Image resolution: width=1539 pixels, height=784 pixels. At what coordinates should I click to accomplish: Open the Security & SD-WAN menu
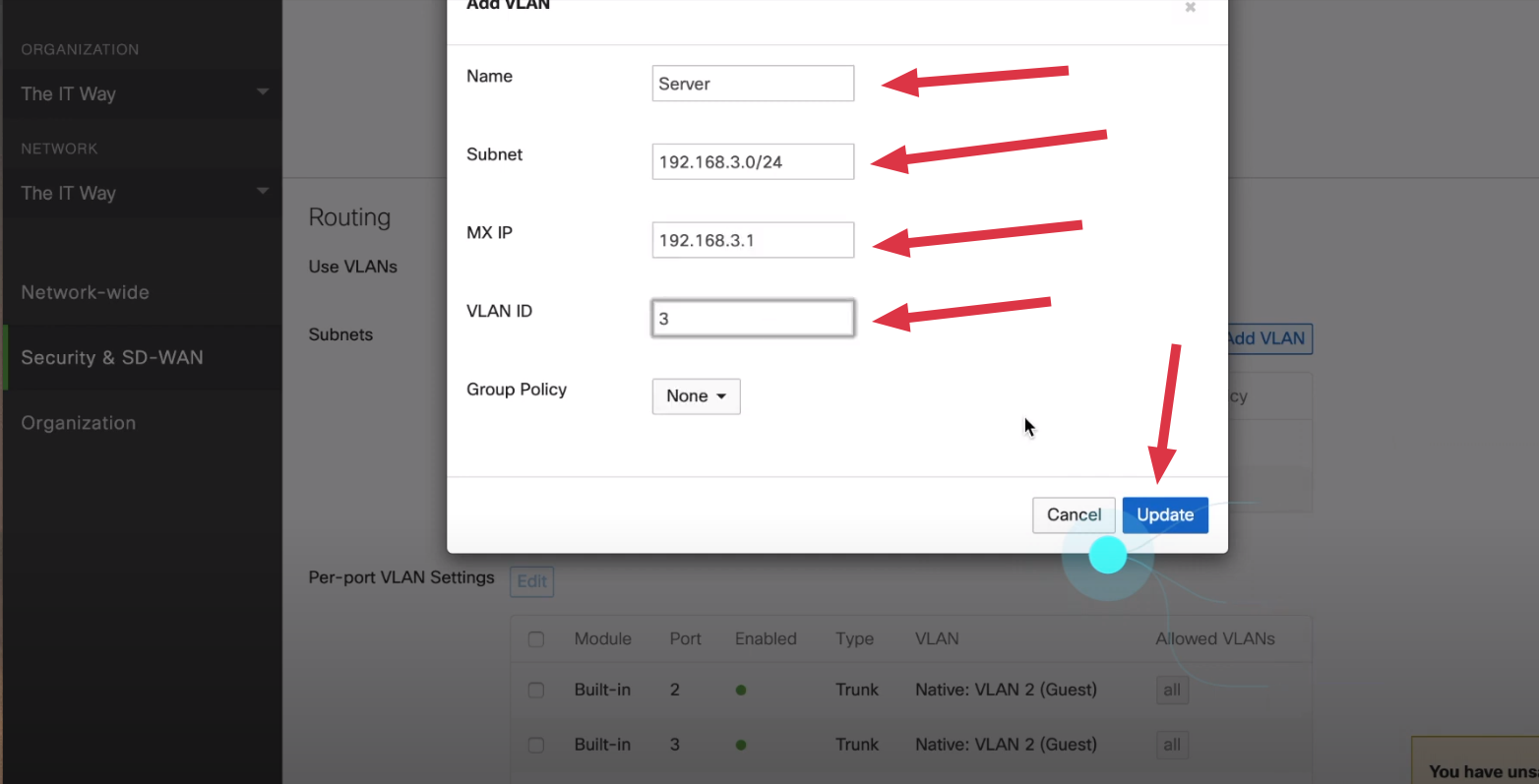coord(112,358)
